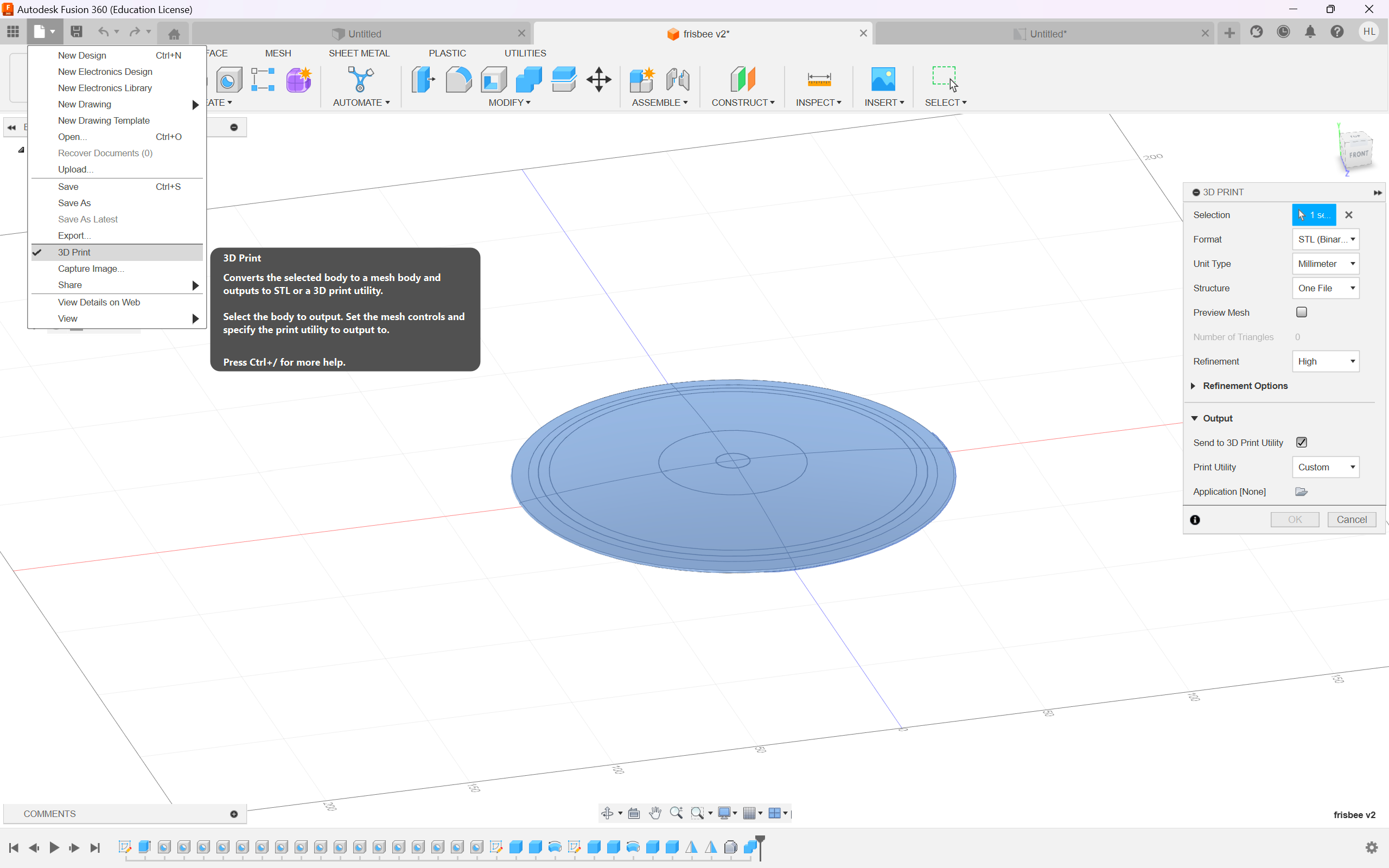Open the Format dropdown showing STL Binary

pyautogui.click(x=1326, y=239)
